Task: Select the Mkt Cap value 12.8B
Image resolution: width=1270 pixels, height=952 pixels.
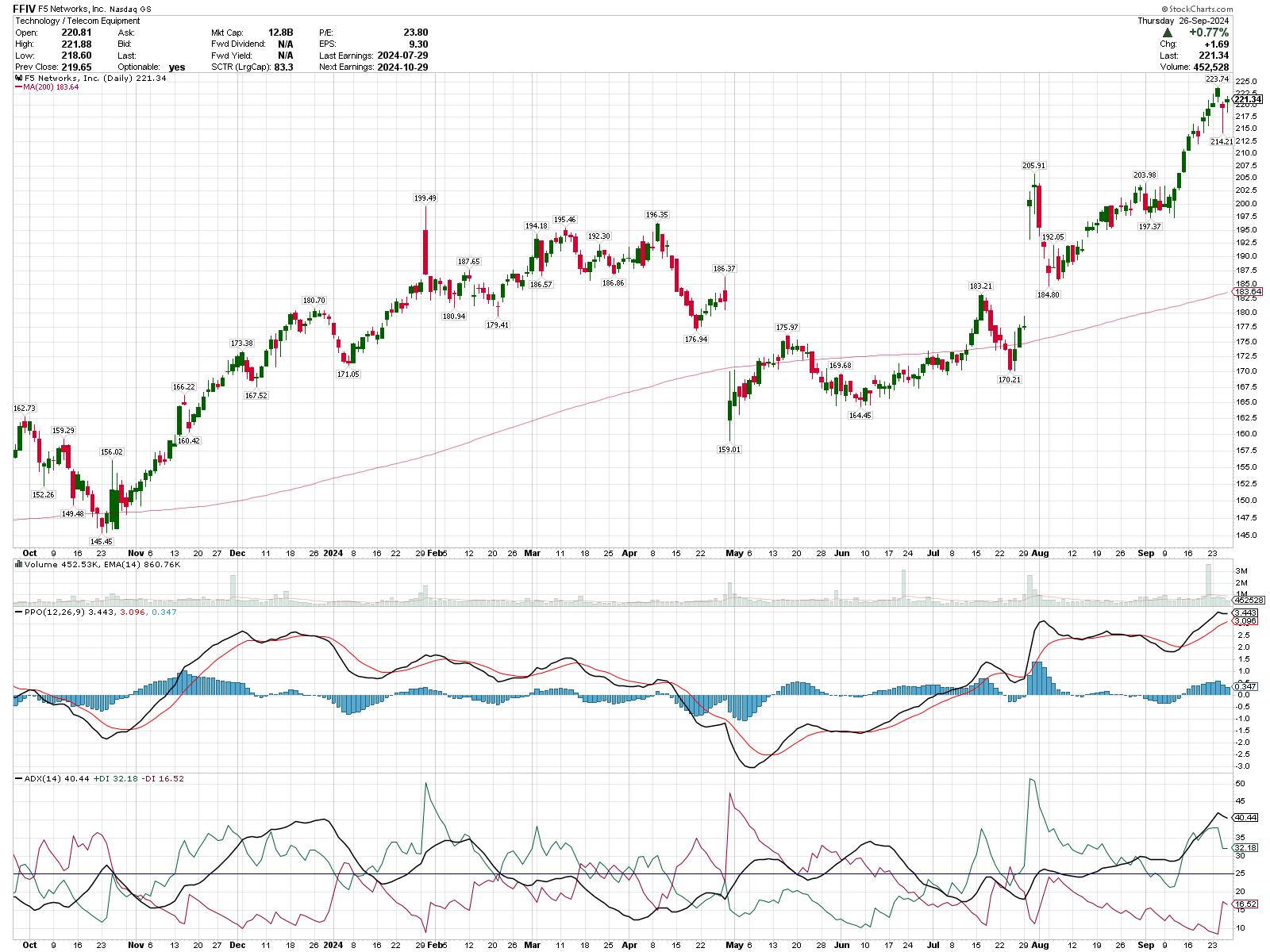Action: (x=281, y=33)
